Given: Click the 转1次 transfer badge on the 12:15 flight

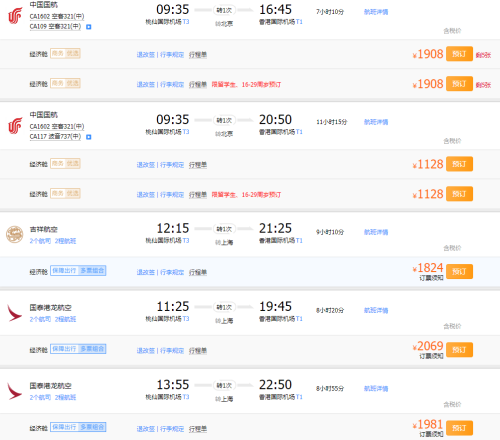Looking at the screenshot, I should tap(224, 229).
